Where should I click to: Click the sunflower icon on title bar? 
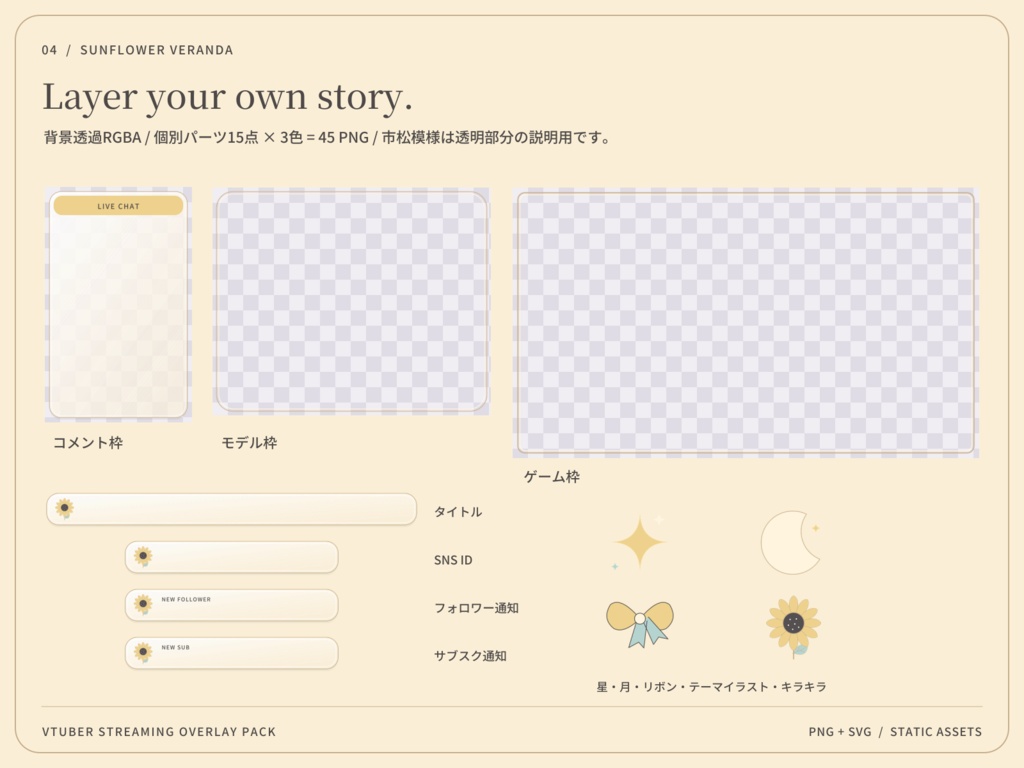(x=64, y=508)
